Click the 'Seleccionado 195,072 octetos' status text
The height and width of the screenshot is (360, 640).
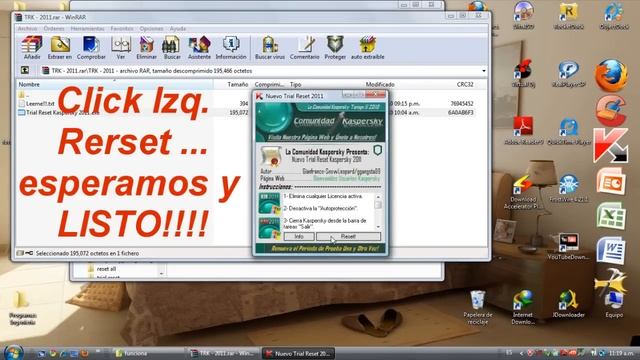(87, 253)
